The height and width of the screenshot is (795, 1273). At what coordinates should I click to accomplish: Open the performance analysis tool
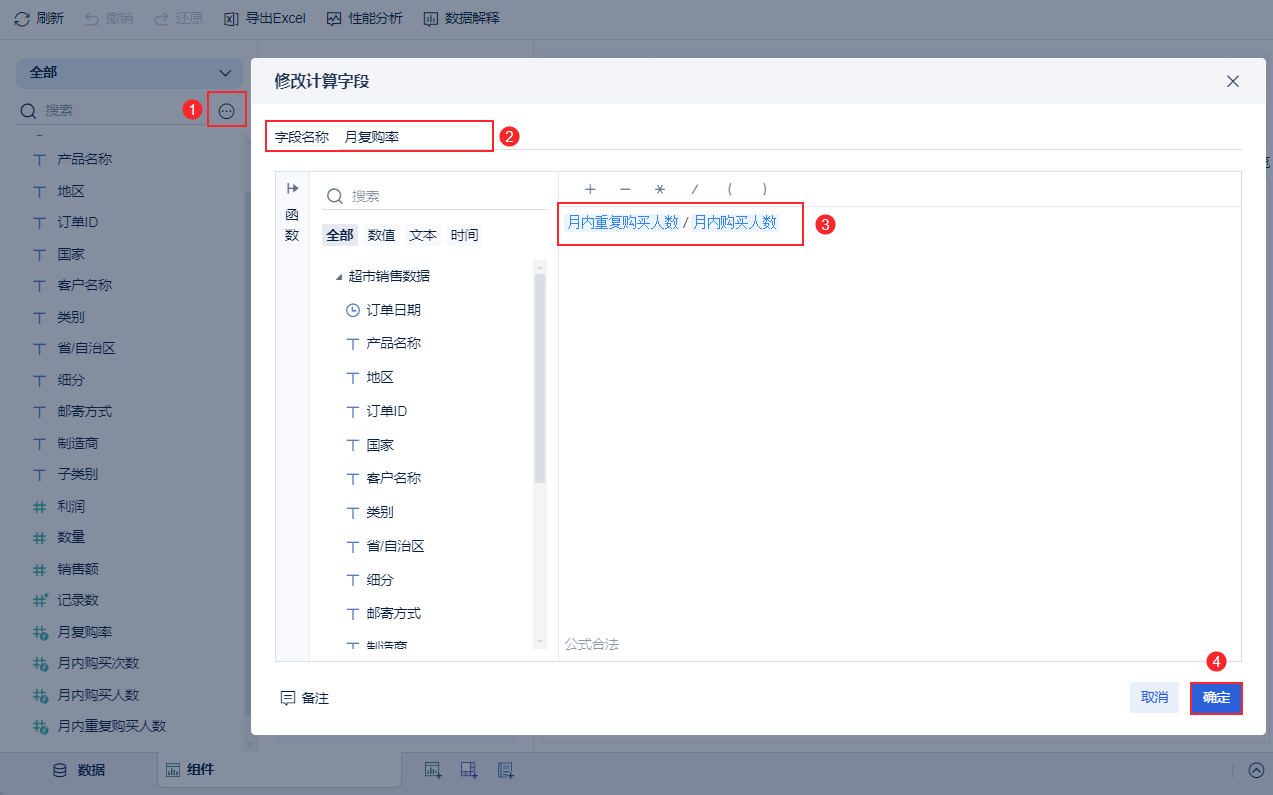[x=364, y=18]
